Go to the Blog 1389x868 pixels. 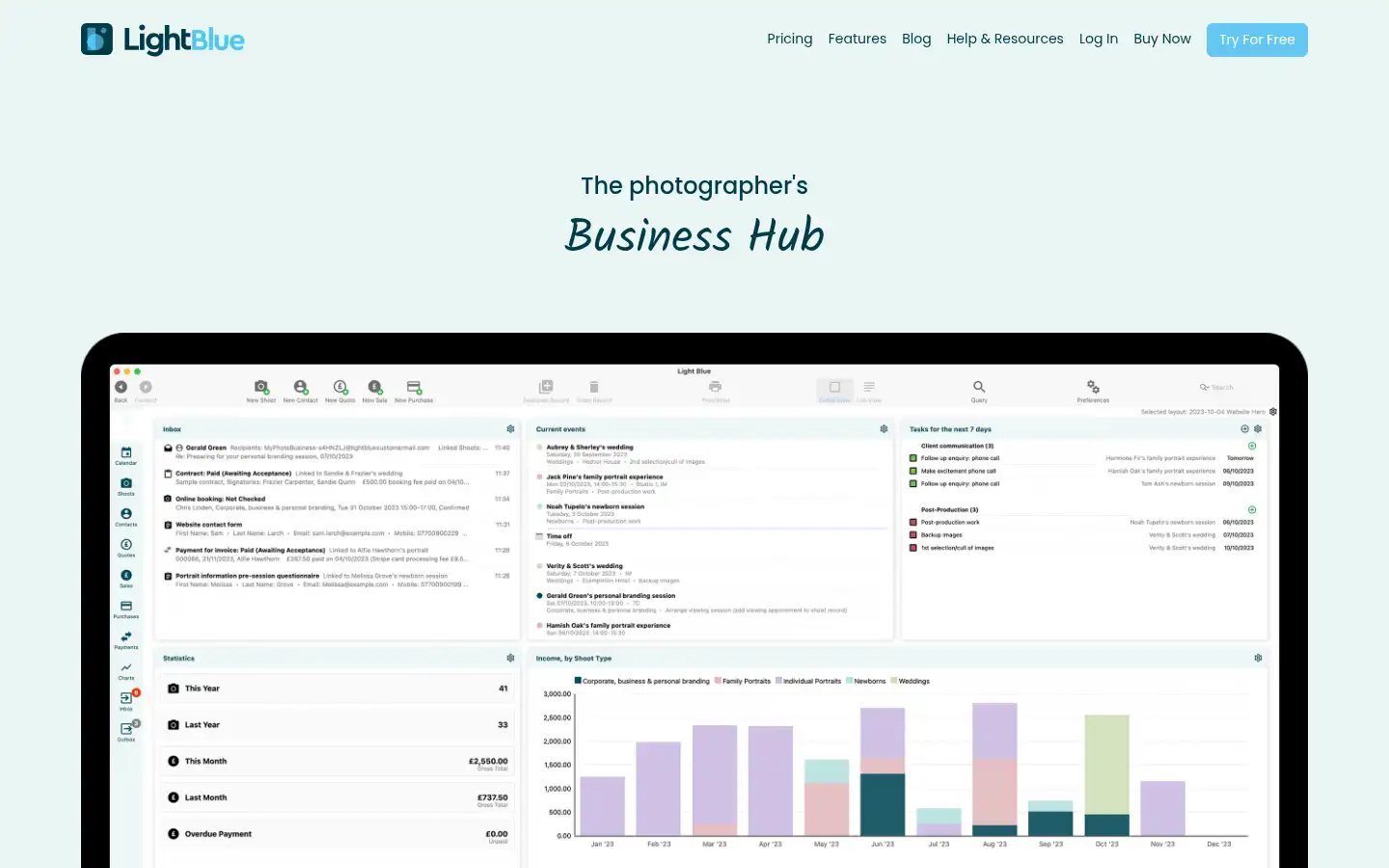point(916,39)
